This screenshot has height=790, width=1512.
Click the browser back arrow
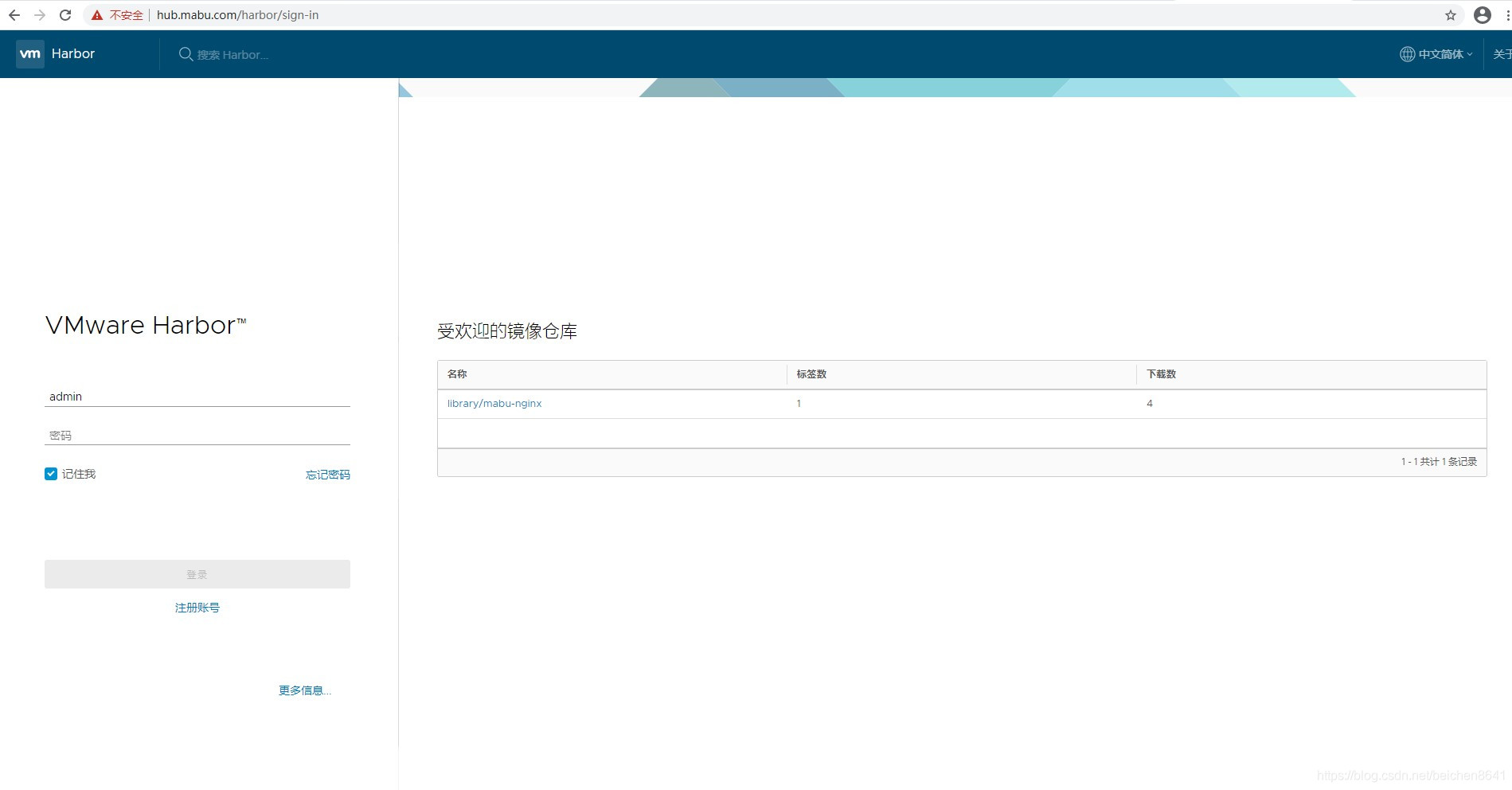pos(14,15)
